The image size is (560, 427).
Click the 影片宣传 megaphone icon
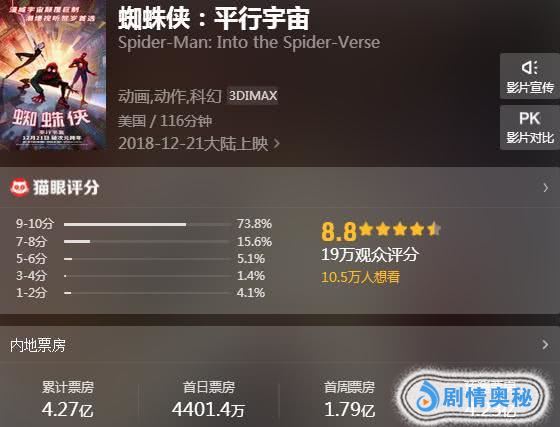tap(530, 67)
